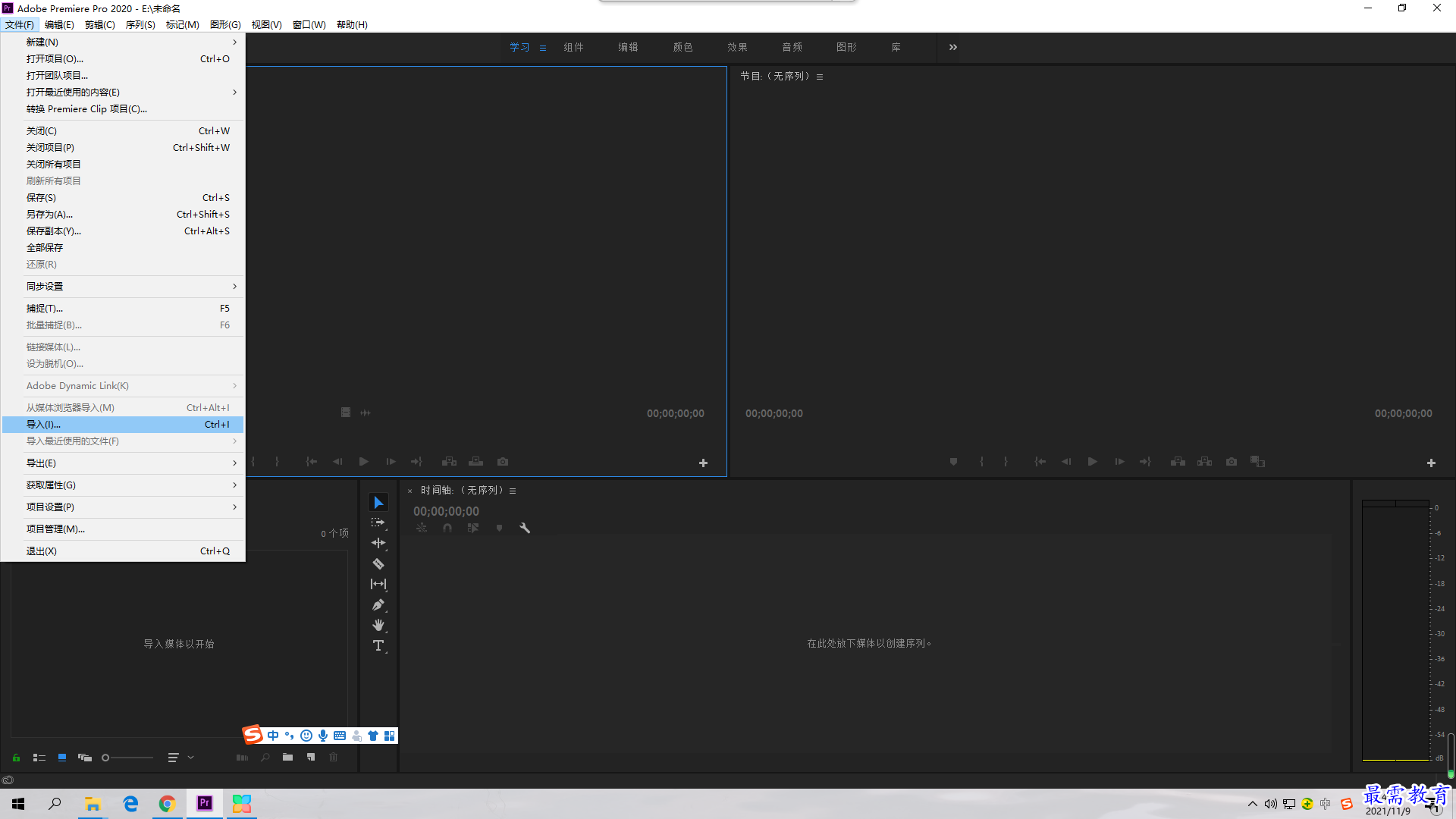Click Drag Audio Only waveform icon

pyautogui.click(x=366, y=413)
